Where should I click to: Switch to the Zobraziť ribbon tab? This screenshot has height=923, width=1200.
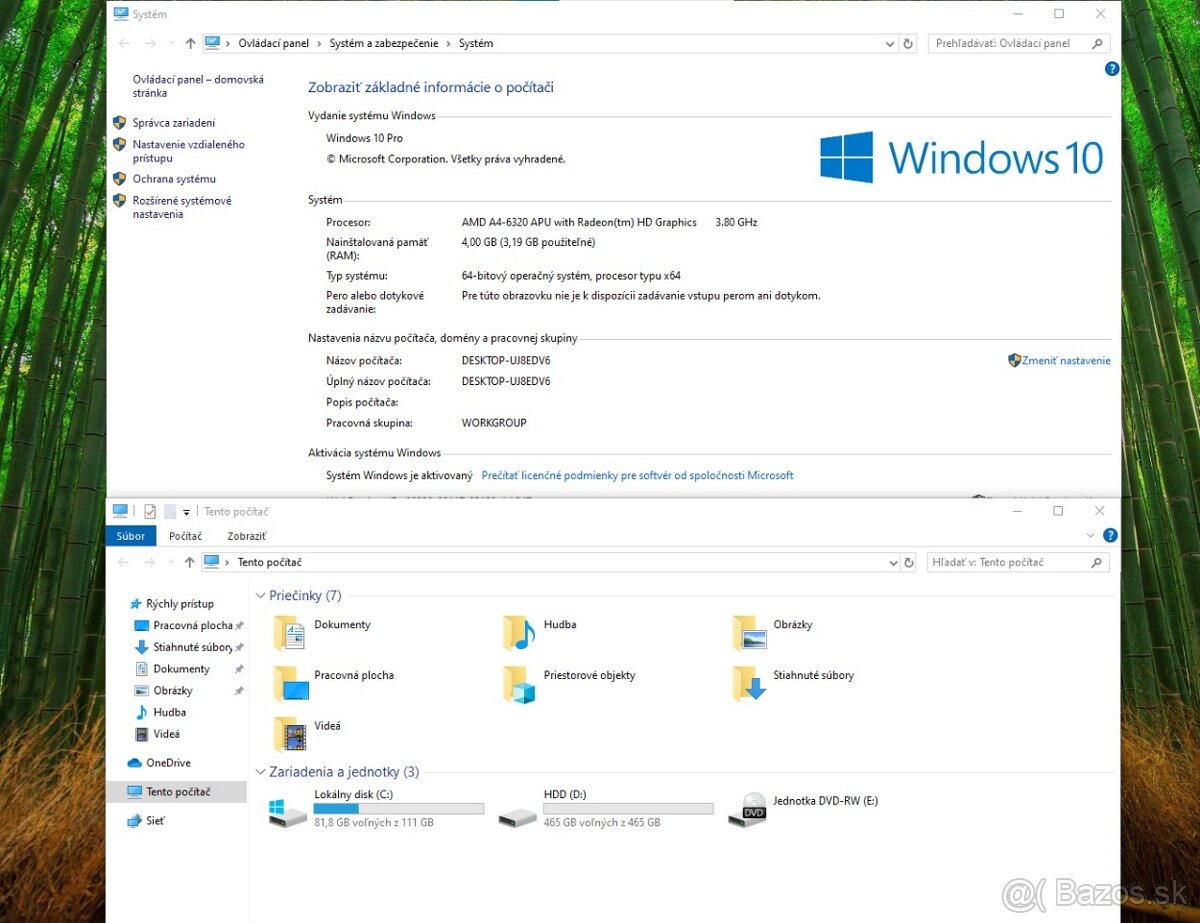(246, 536)
